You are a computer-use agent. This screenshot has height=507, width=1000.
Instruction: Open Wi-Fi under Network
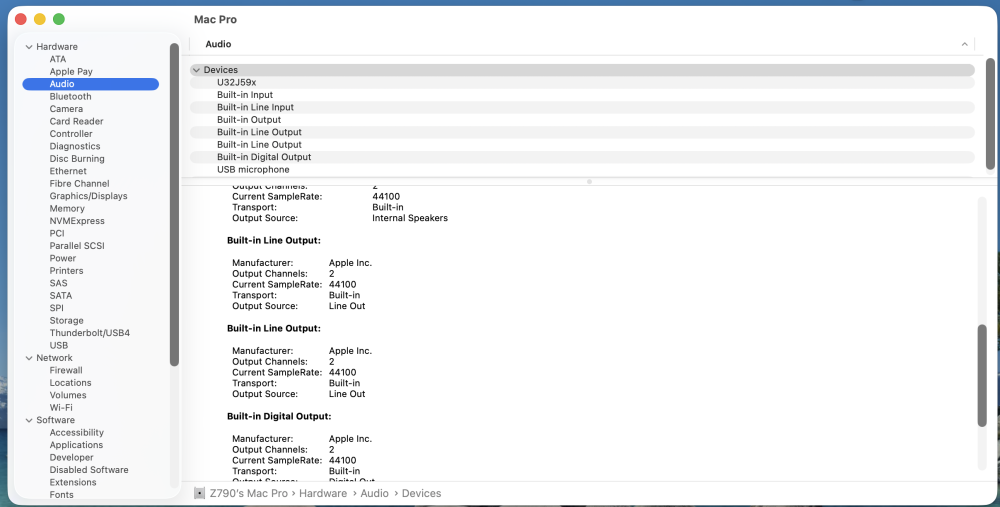[x=61, y=408]
